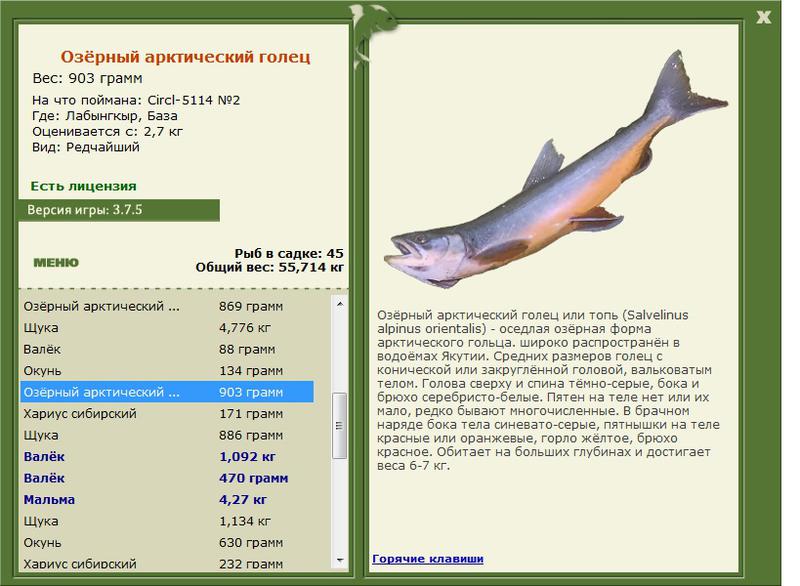800x586 pixels.
Task: Click the fish description paragraph
Action: (x=548, y=390)
